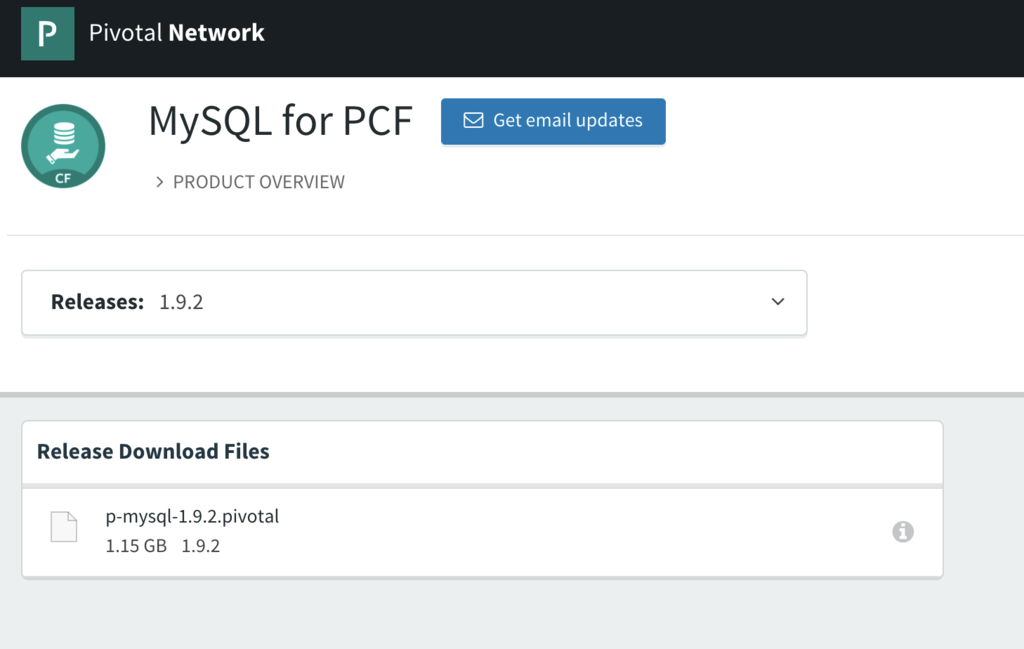Click the selected 1.9.2 value in Releases
This screenshot has height=649, width=1024.
[181, 302]
